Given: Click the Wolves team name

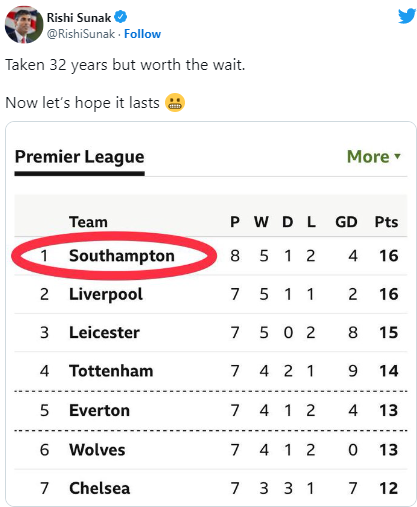Looking at the screenshot, I should pos(97,450).
